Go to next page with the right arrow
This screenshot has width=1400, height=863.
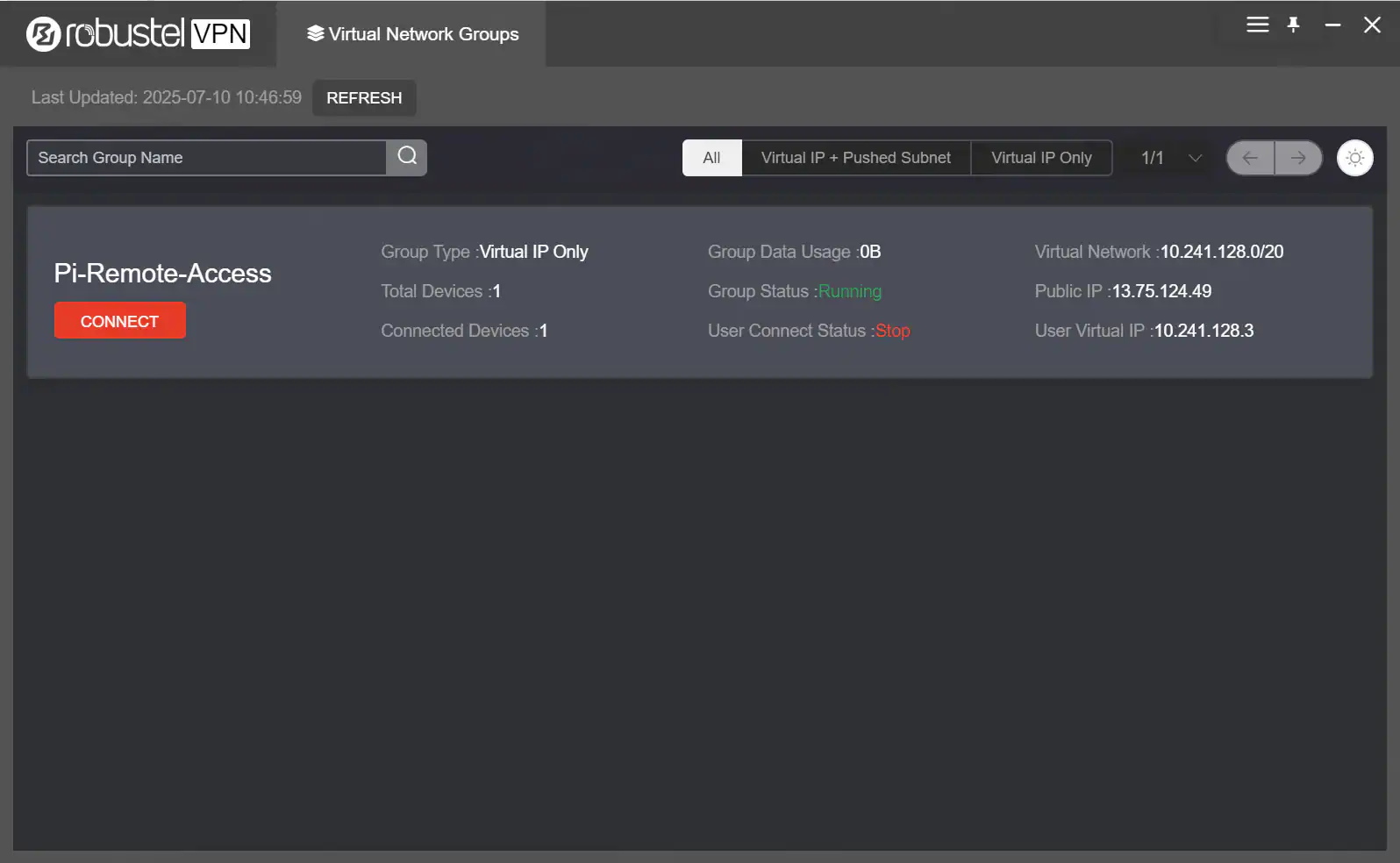point(1298,158)
